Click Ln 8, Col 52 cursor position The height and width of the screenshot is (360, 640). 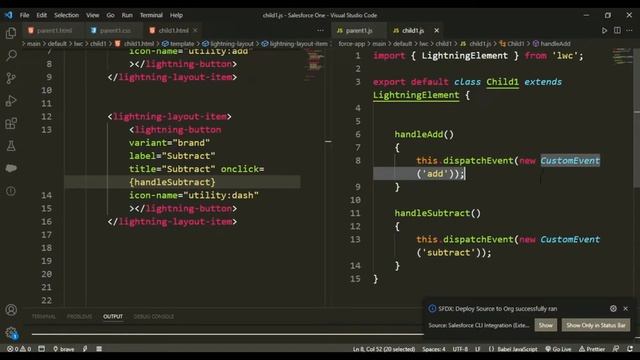pos(384,349)
